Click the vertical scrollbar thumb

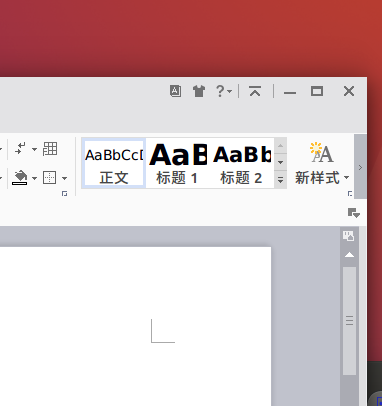point(349,321)
